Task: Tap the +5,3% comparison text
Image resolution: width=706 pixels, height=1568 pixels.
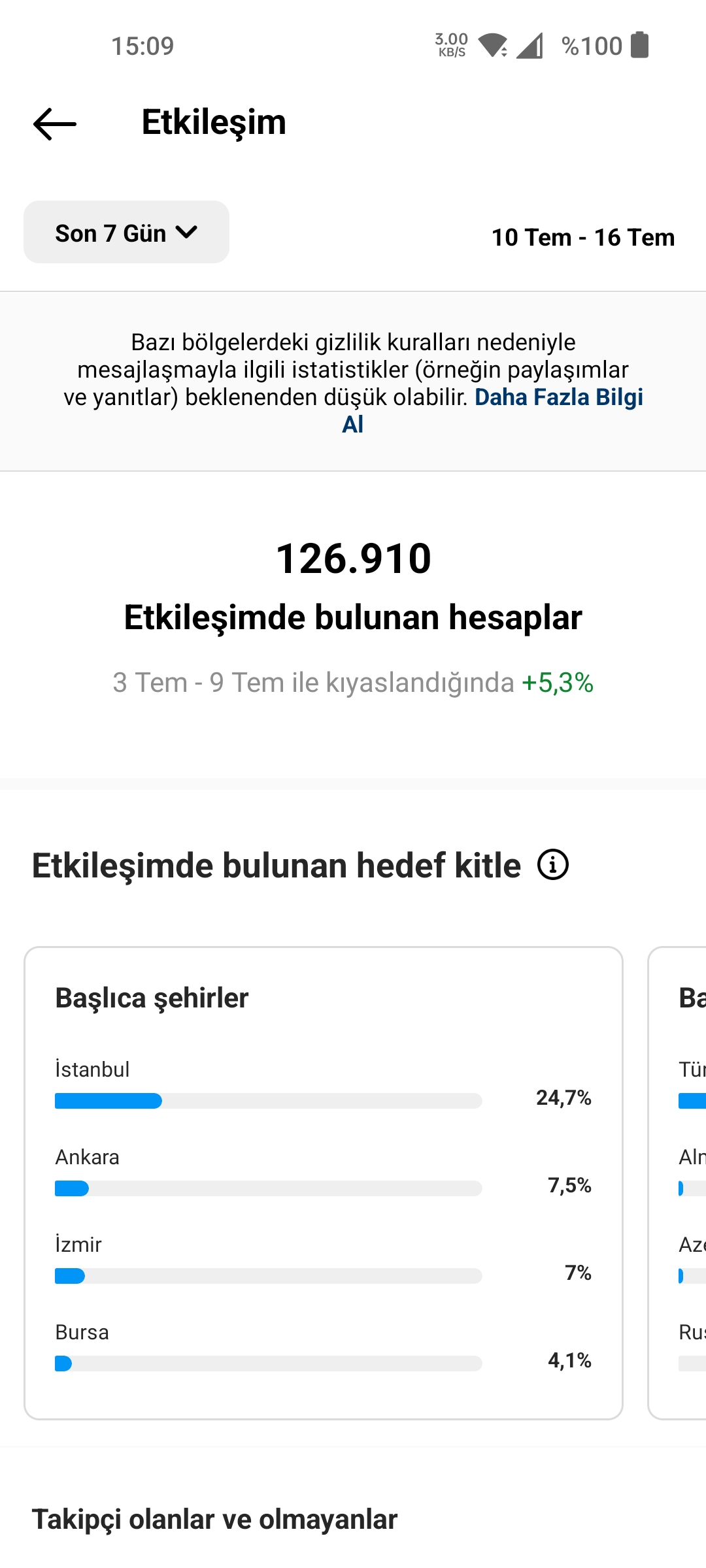Action: tap(558, 683)
